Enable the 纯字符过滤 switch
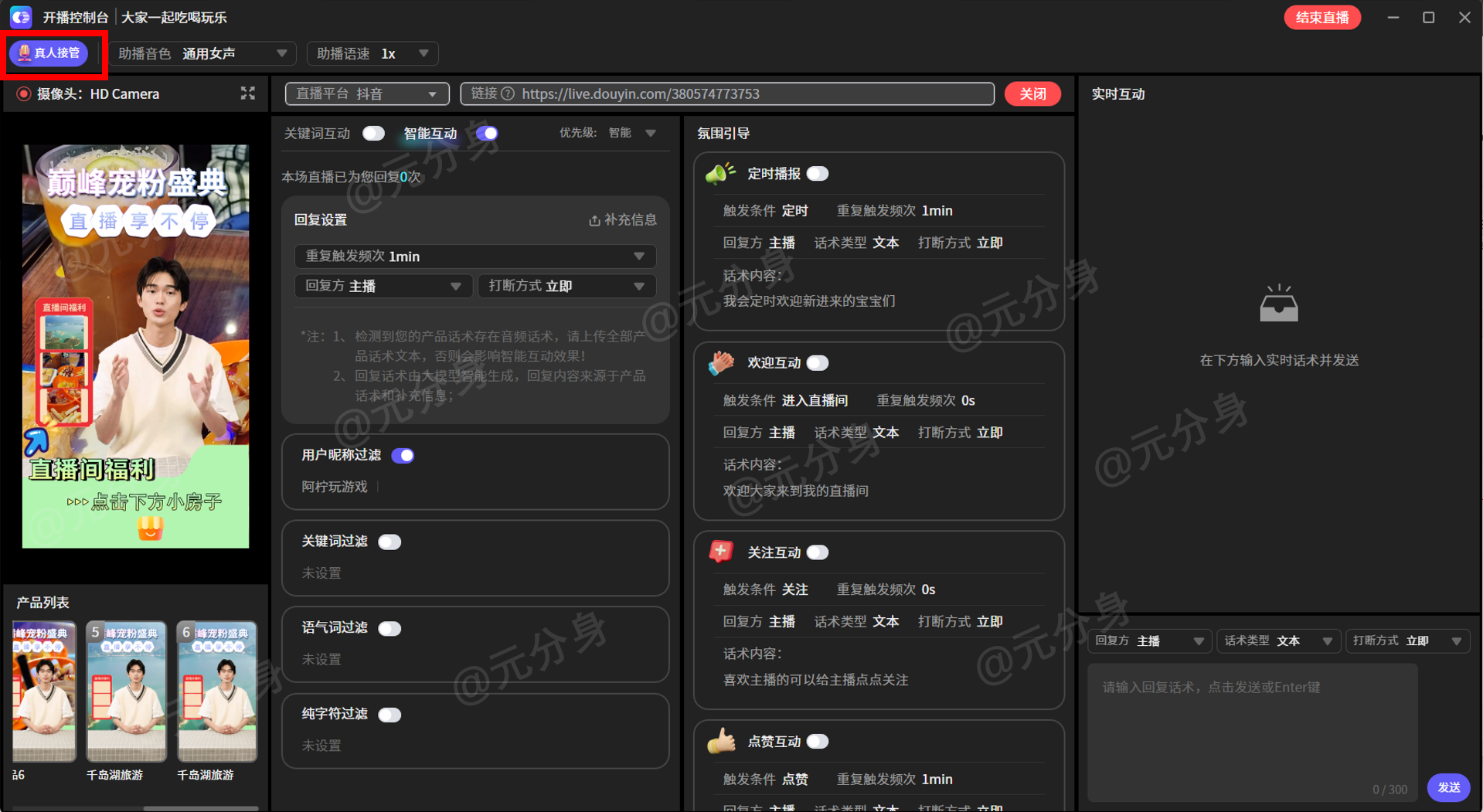1483x812 pixels. pyautogui.click(x=389, y=715)
